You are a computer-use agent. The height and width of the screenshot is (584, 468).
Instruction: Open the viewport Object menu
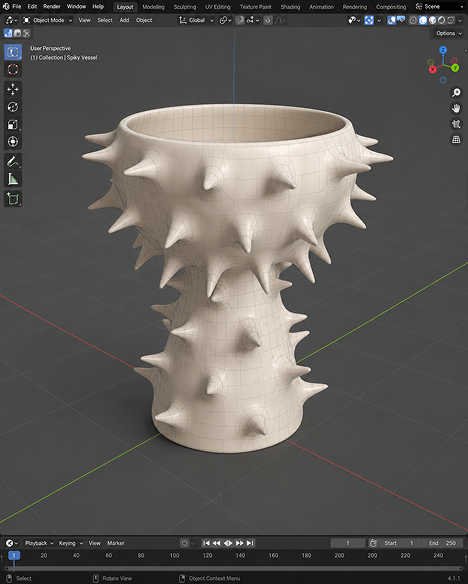click(x=144, y=20)
